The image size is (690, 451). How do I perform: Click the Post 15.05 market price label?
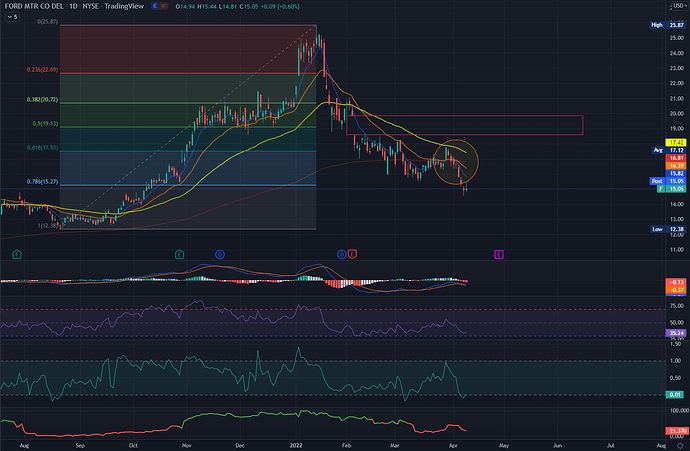[668, 181]
